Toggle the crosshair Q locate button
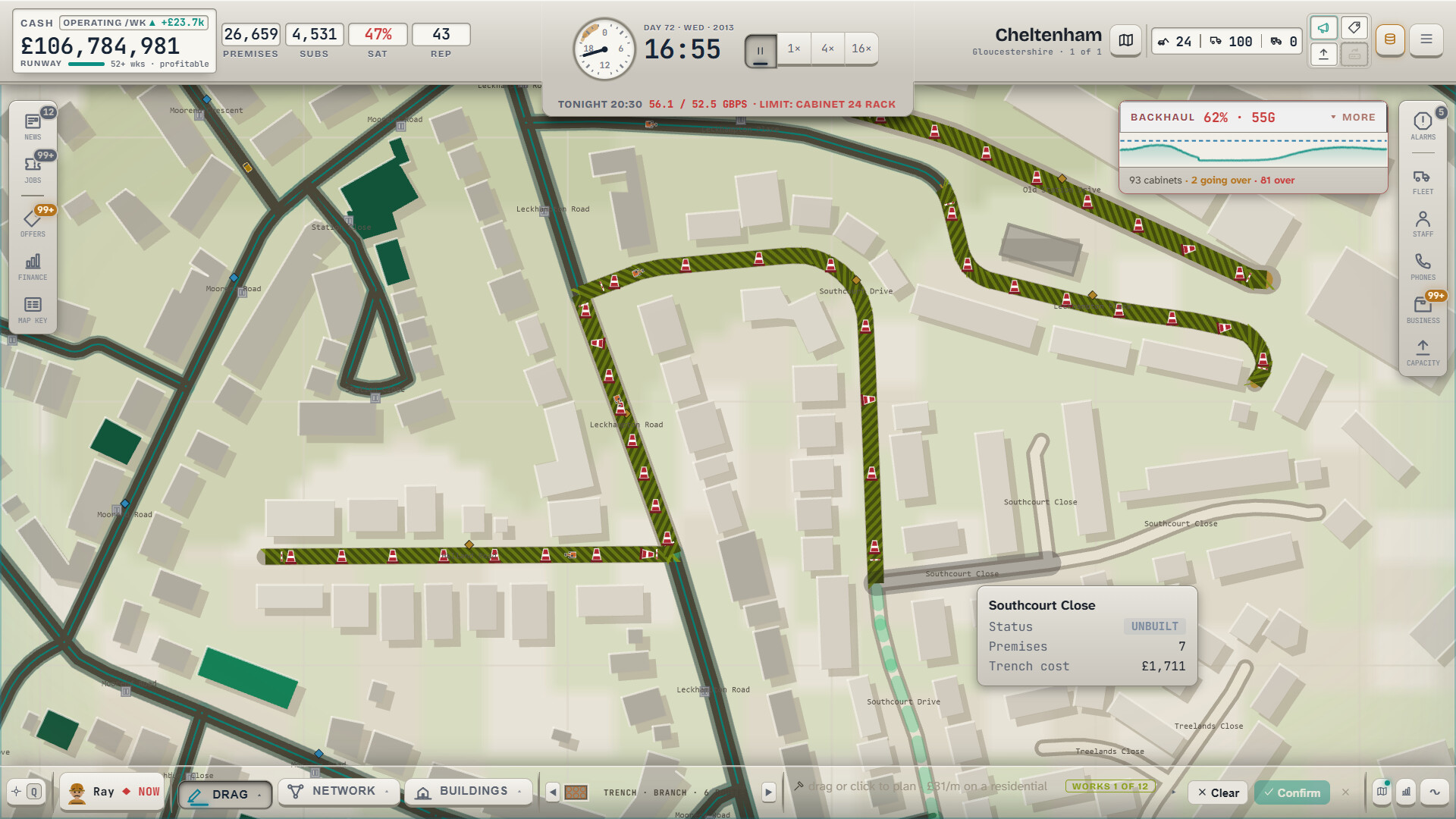This screenshot has height=819, width=1456. tap(25, 792)
